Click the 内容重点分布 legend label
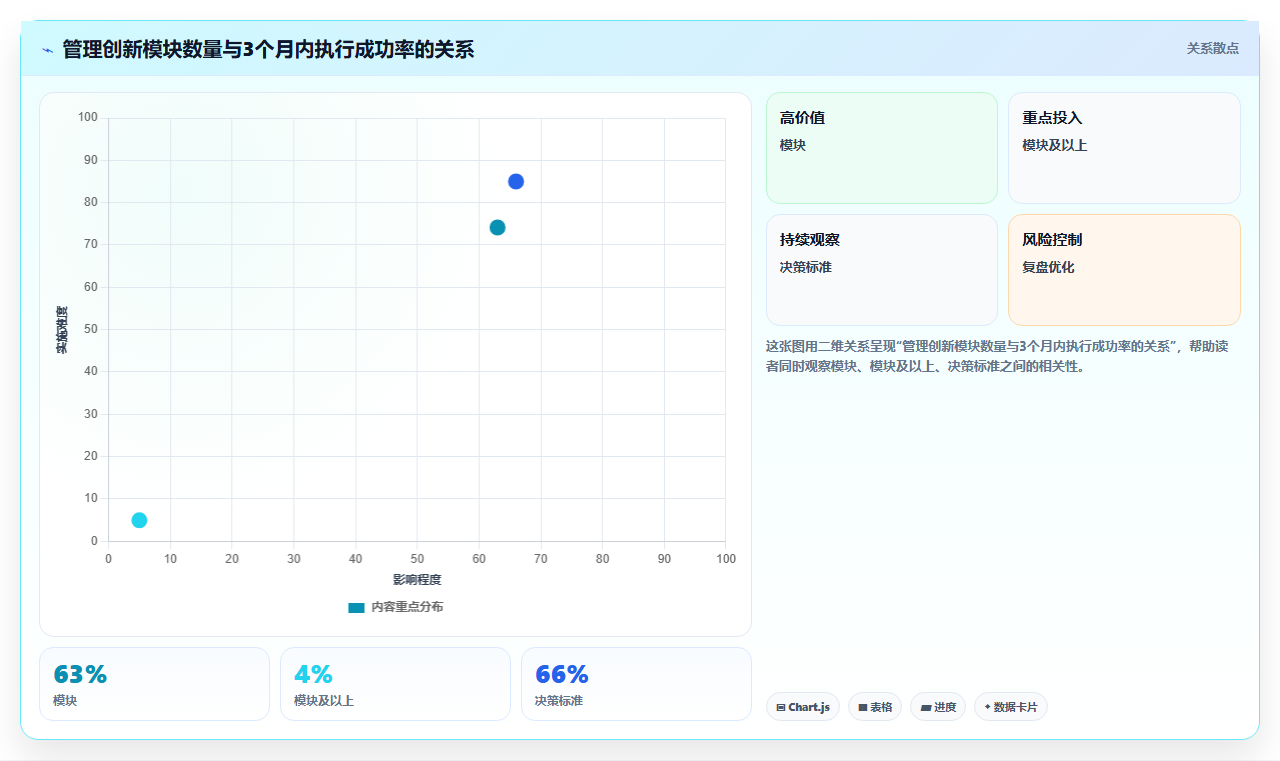This screenshot has height=761, width=1280. [x=407, y=607]
